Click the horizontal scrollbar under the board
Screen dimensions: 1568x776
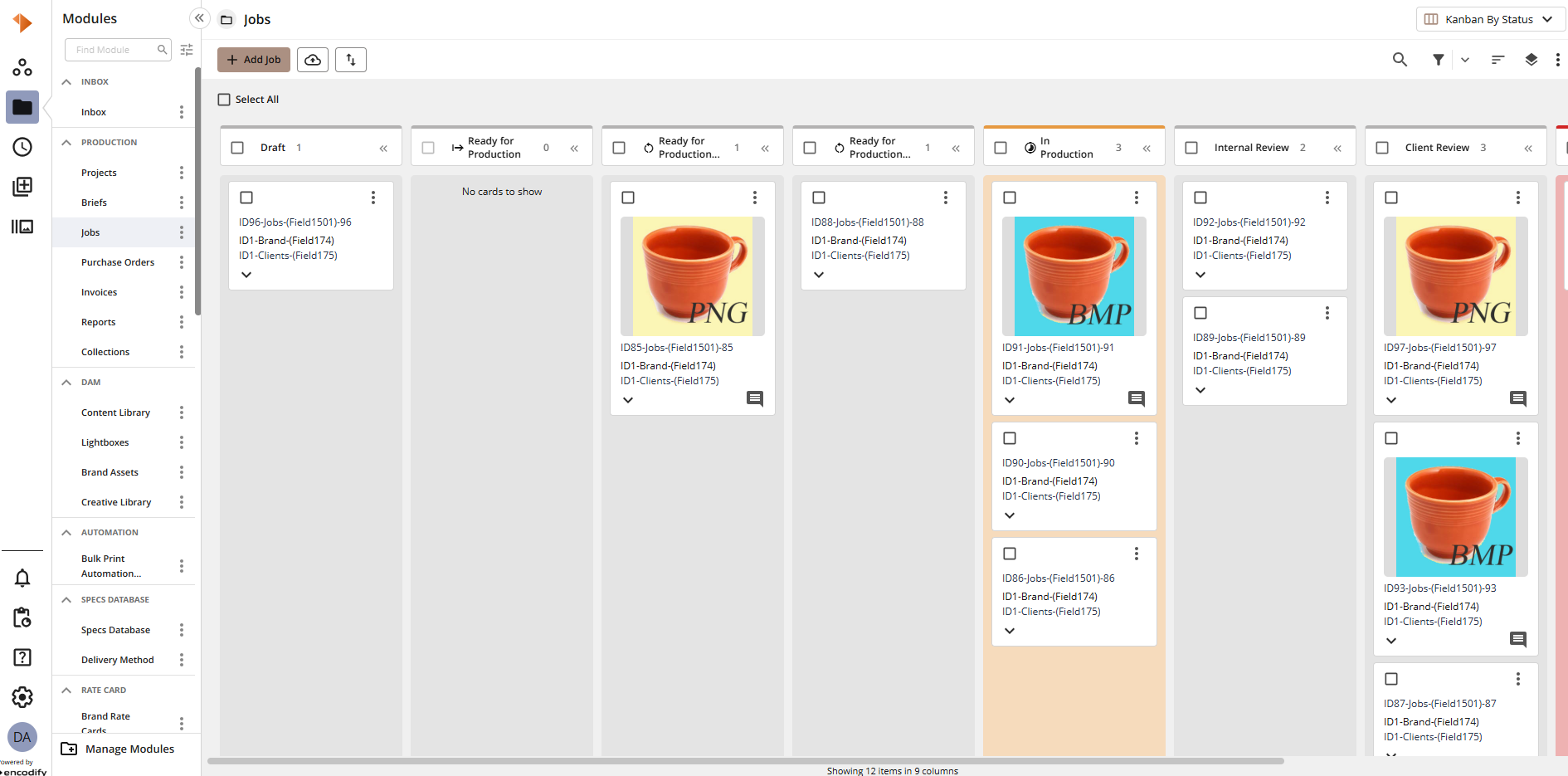coord(745,761)
